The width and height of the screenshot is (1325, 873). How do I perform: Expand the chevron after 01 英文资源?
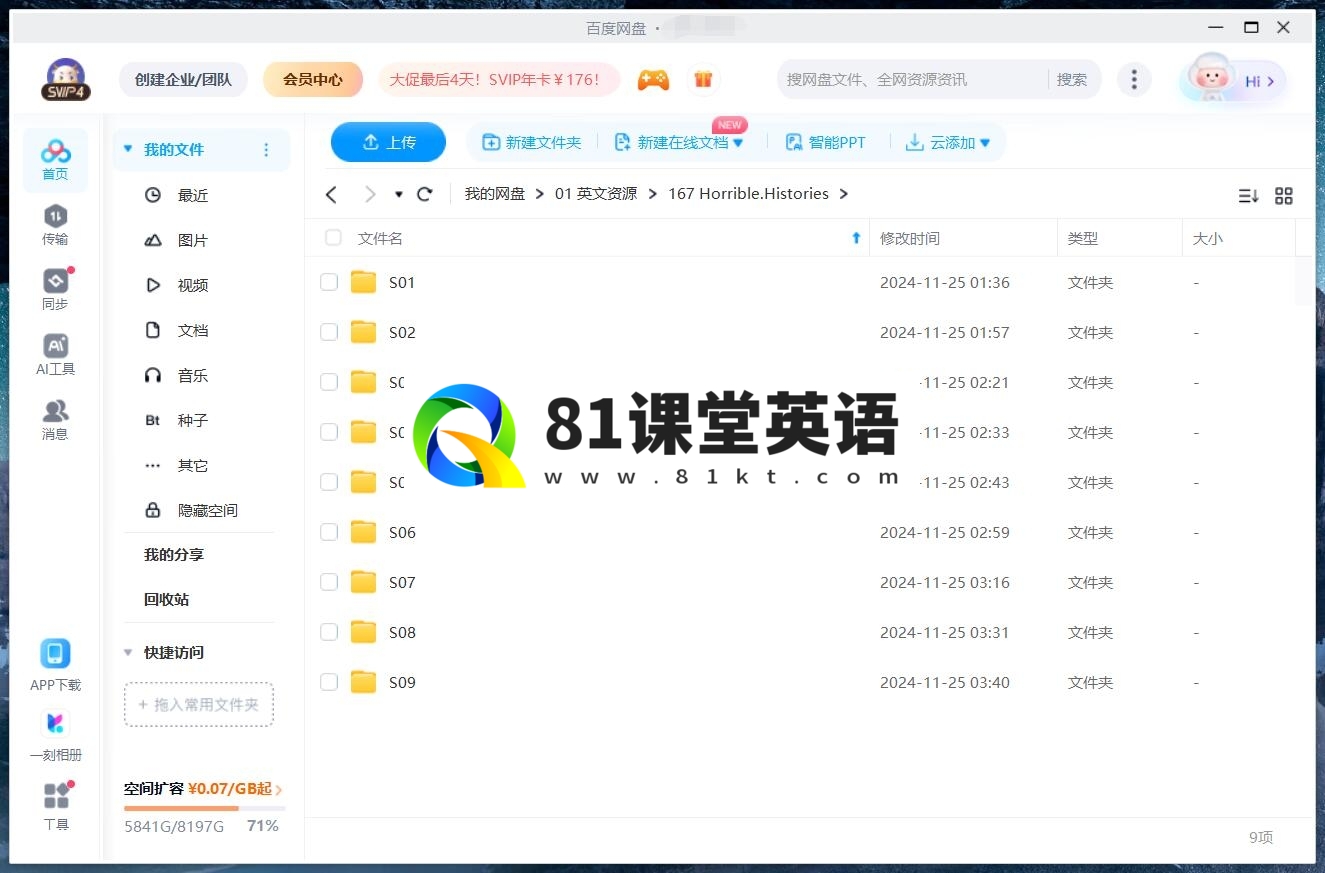(x=653, y=194)
